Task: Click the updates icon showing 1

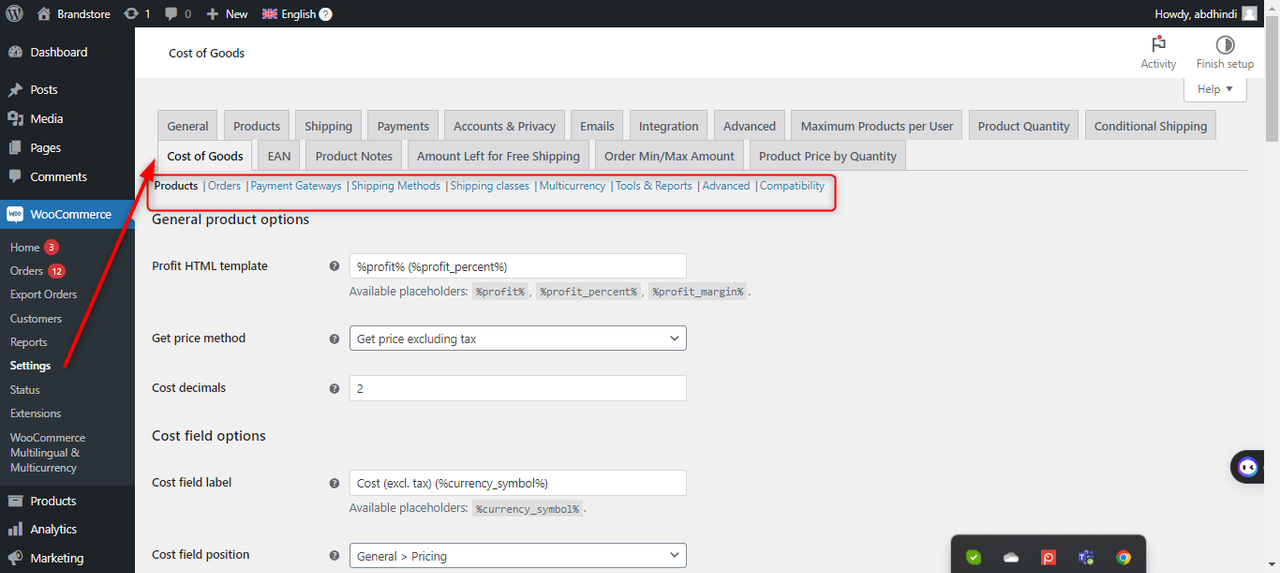Action: (x=130, y=14)
